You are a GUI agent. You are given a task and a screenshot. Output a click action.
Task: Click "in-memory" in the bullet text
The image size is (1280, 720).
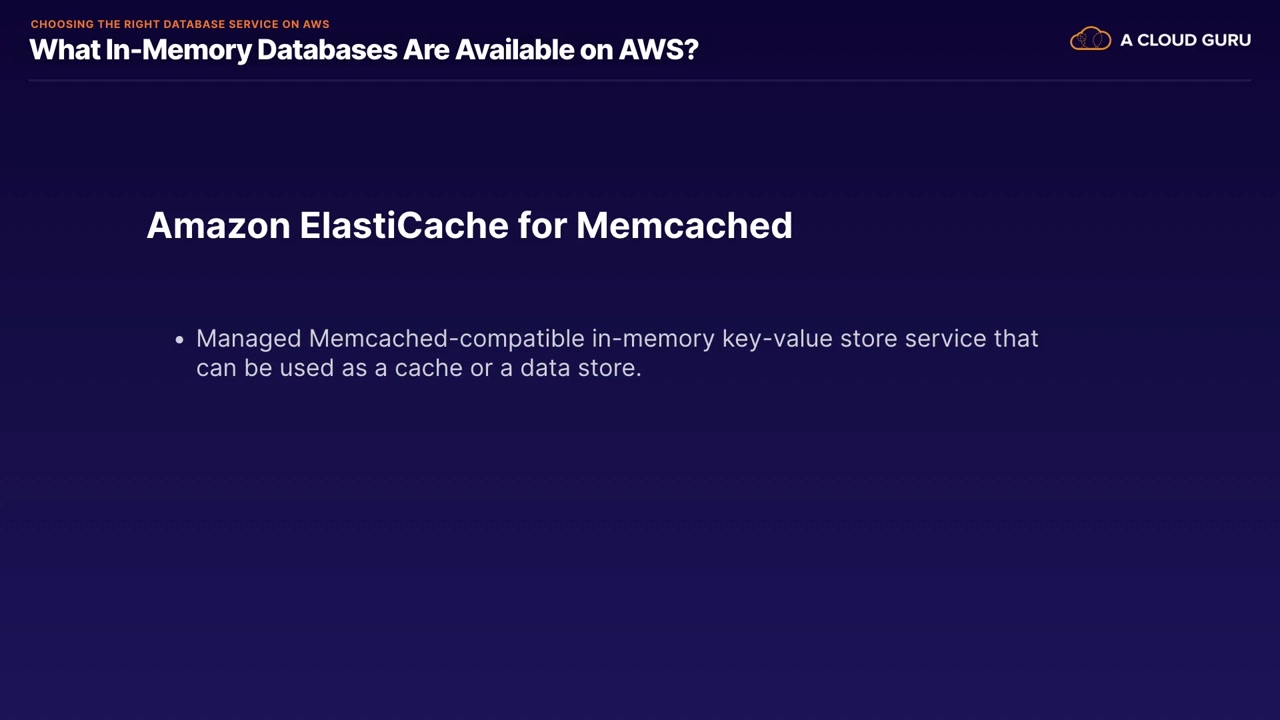pyautogui.click(x=653, y=339)
